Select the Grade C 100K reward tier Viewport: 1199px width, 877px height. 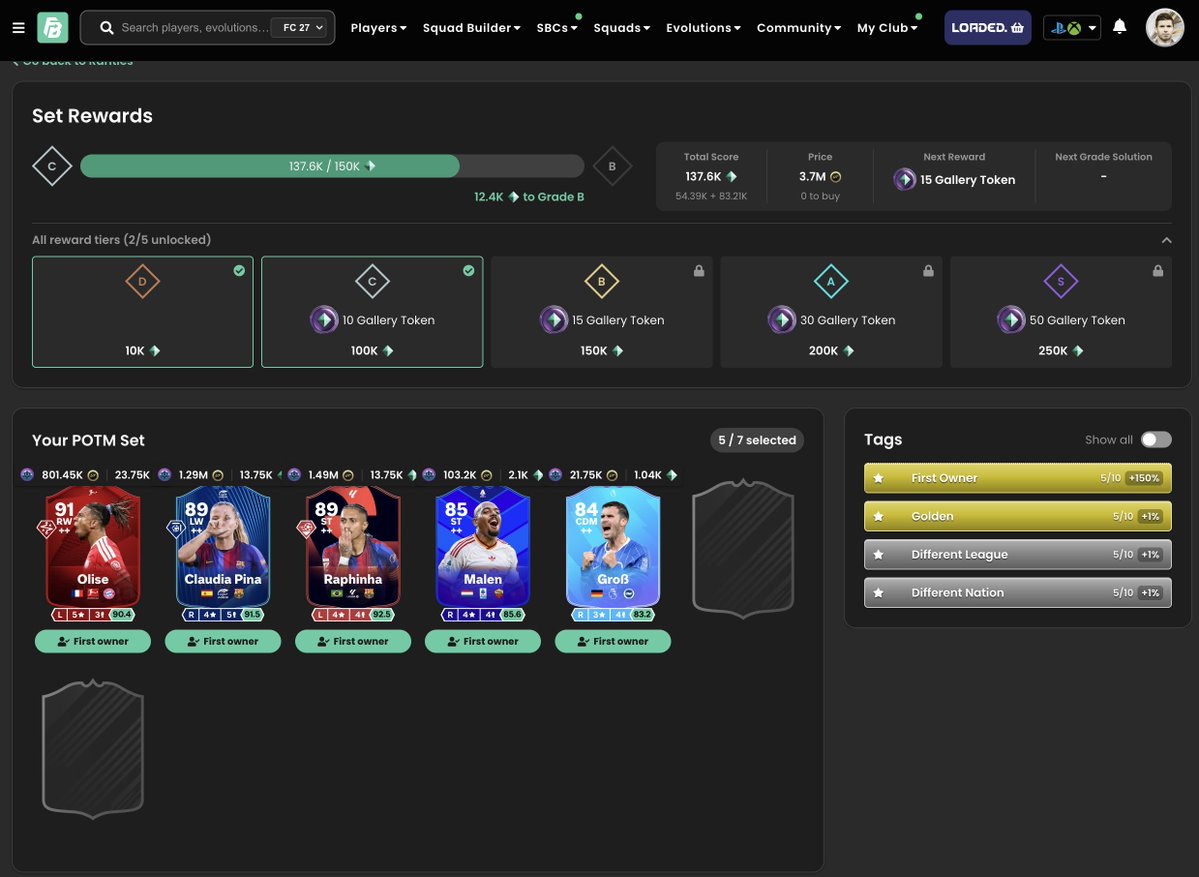click(372, 312)
